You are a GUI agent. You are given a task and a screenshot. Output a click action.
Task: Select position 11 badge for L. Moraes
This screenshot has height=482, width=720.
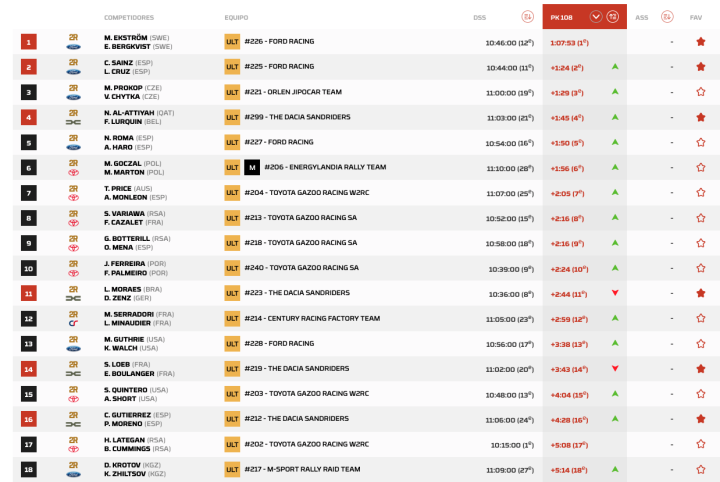tap(29, 293)
